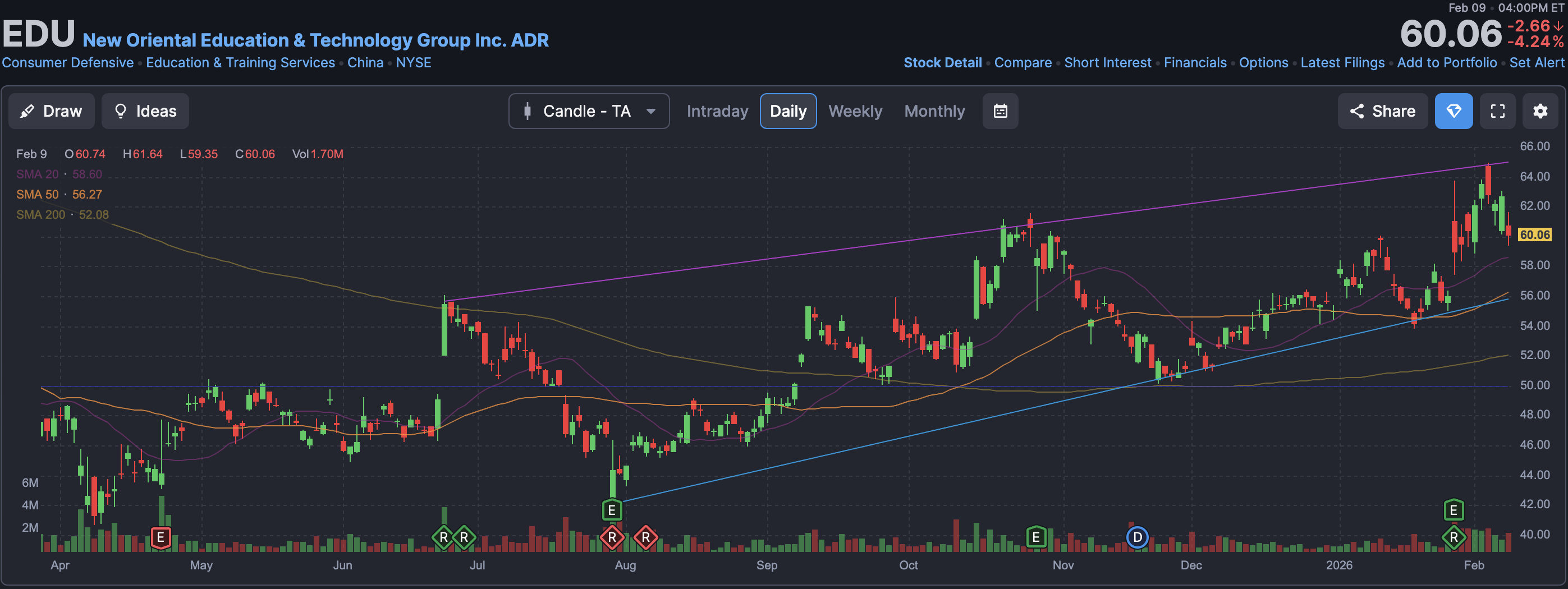The width and height of the screenshot is (1568, 589).
Task: Open the New Oriental Education company name link
Action: click(x=315, y=40)
